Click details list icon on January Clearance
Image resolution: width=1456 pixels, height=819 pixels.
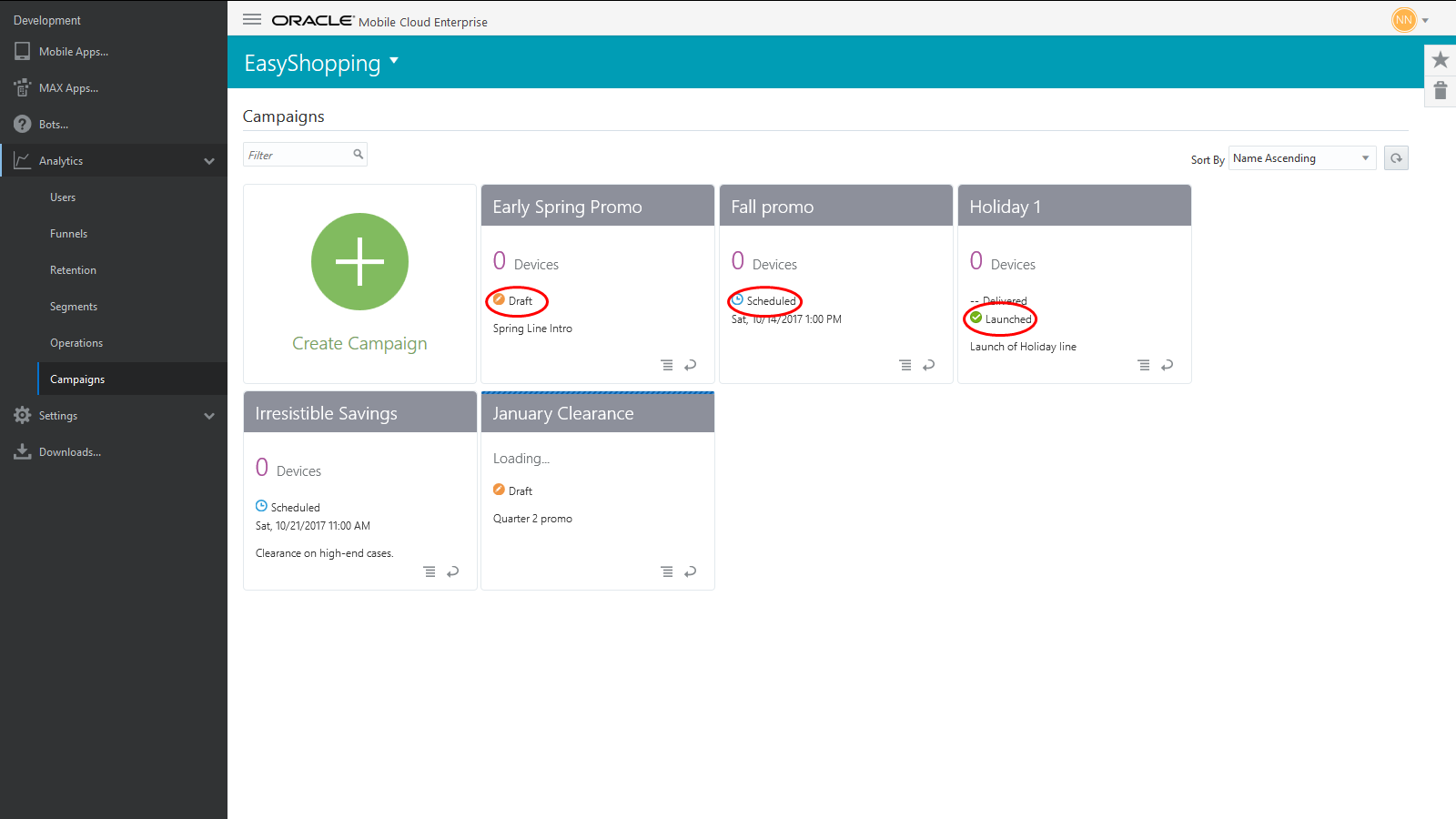(667, 571)
